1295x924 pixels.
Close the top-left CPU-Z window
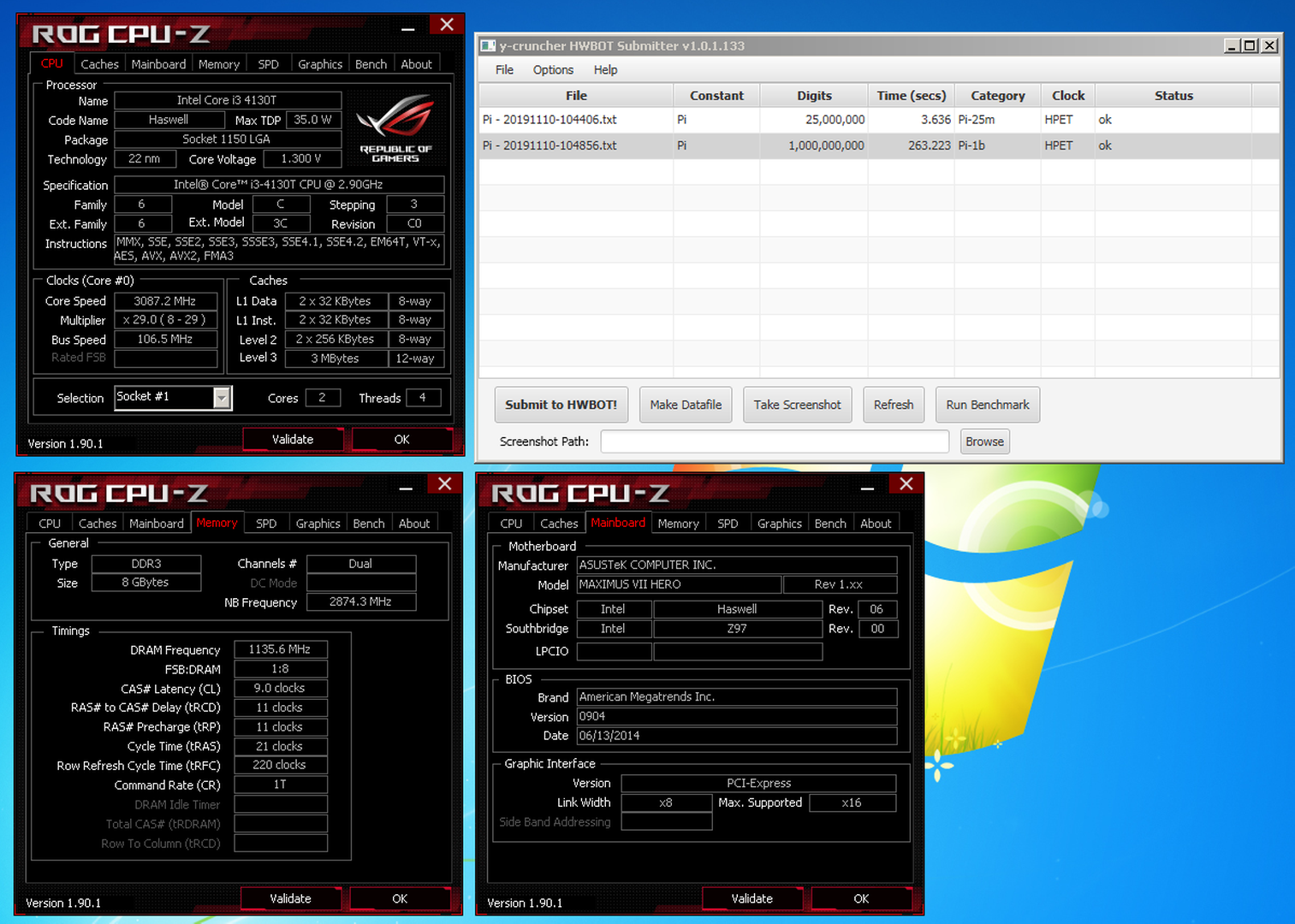tap(447, 26)
